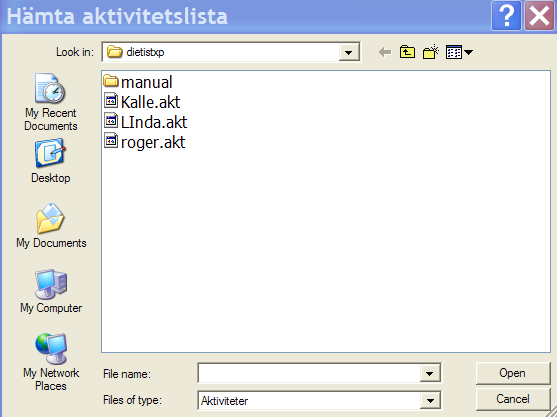Select the roger.akt file icon

[x=111, y=141]
